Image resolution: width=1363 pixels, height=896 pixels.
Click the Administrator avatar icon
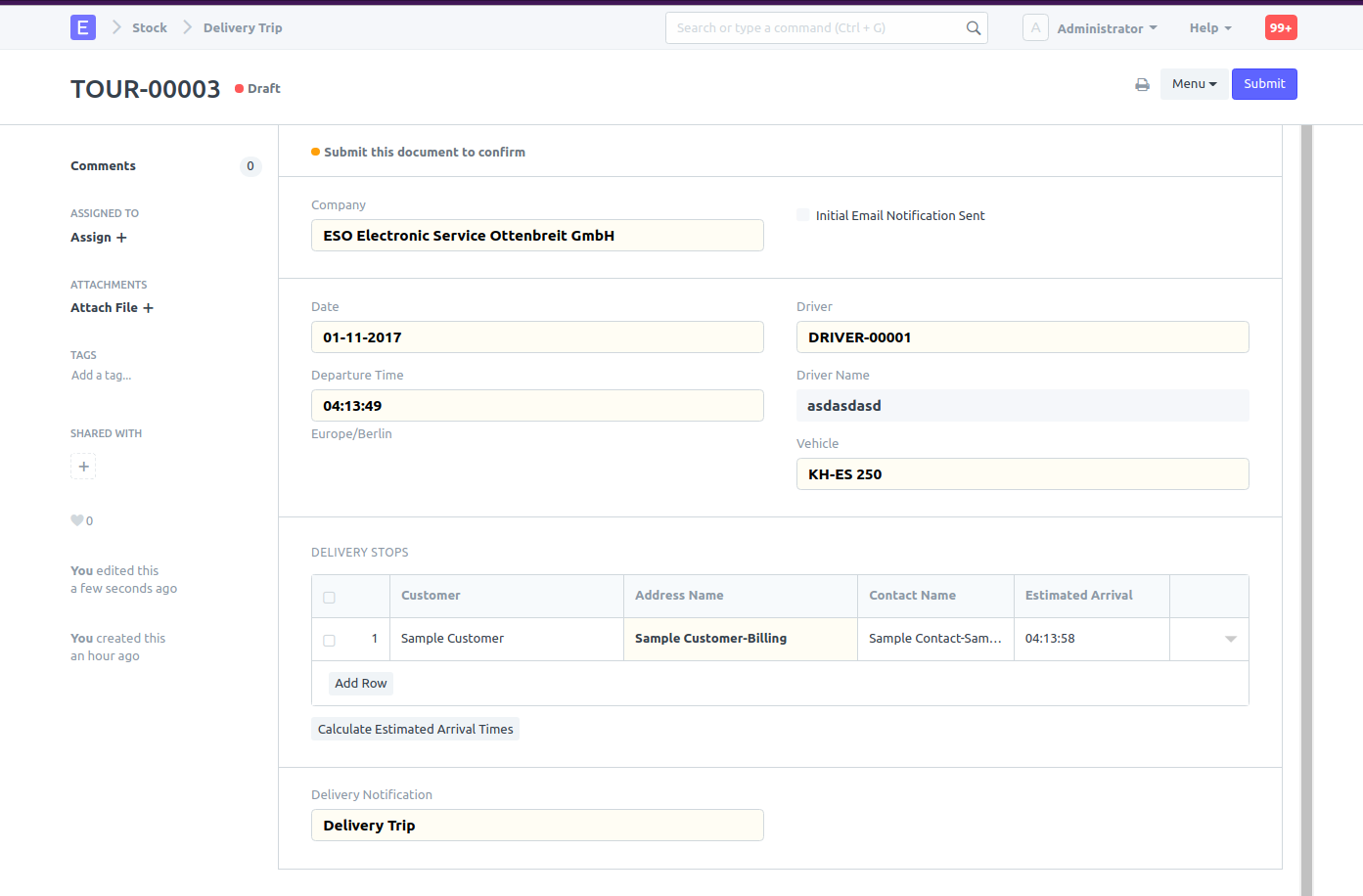click(1035, 28)
